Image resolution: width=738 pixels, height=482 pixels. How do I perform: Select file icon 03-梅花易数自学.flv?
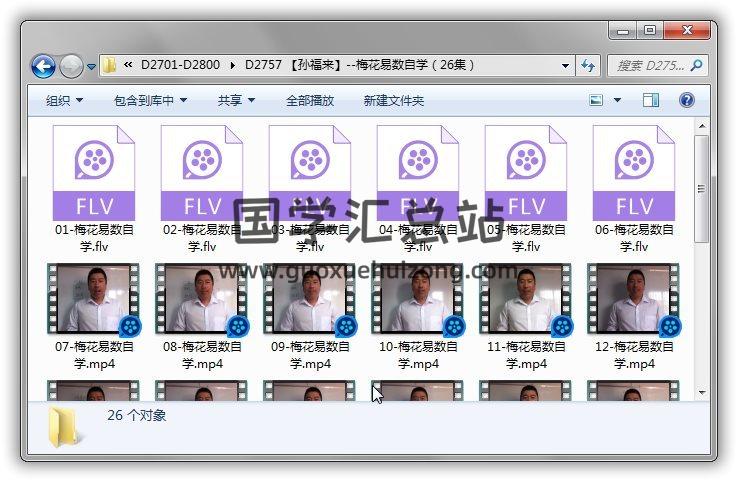[x=310, y=172]
